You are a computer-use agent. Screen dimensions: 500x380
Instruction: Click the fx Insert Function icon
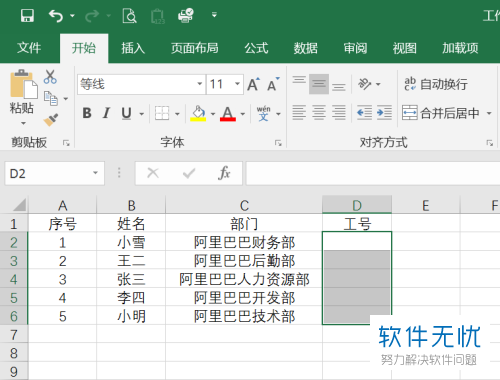(224, 173)
